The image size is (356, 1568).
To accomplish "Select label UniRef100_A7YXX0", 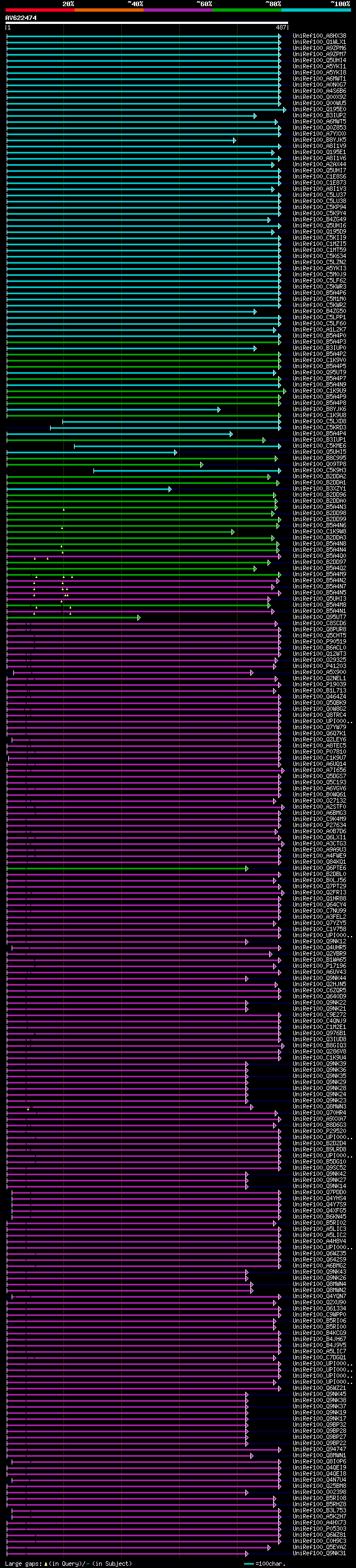I will (x=319, y=134).
